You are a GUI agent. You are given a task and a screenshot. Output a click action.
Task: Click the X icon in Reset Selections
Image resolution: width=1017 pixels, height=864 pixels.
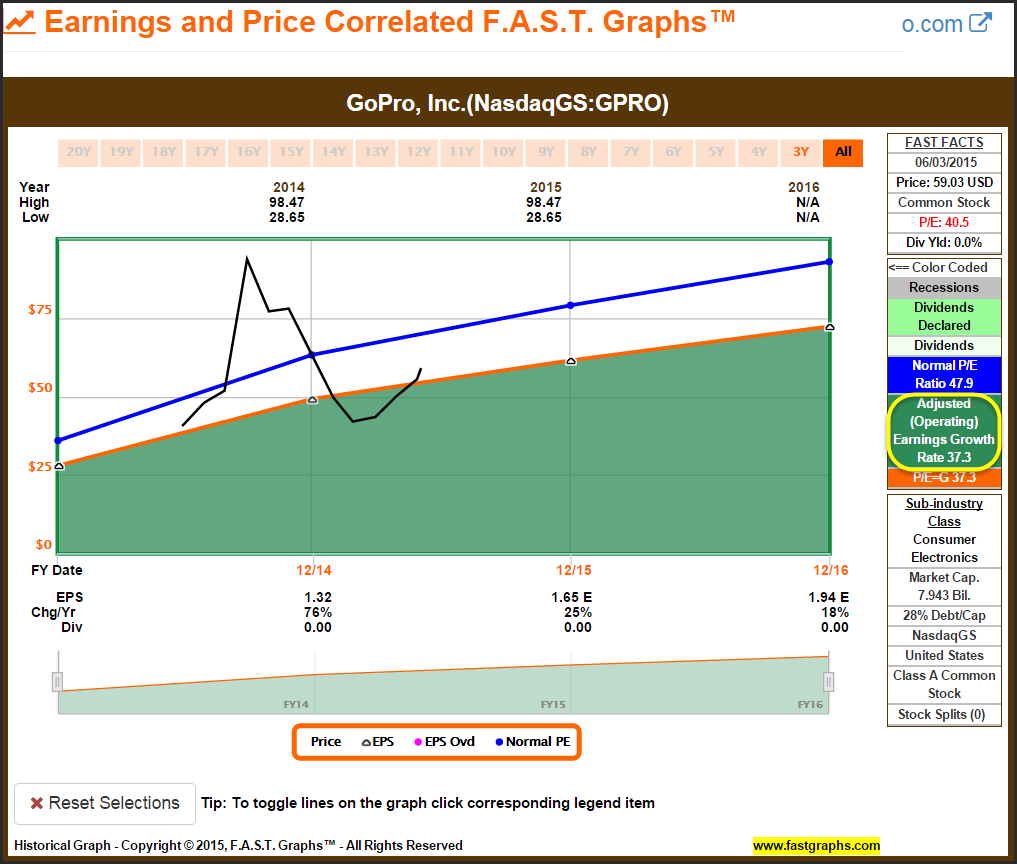pyautogui.click(x=36, y=803)
